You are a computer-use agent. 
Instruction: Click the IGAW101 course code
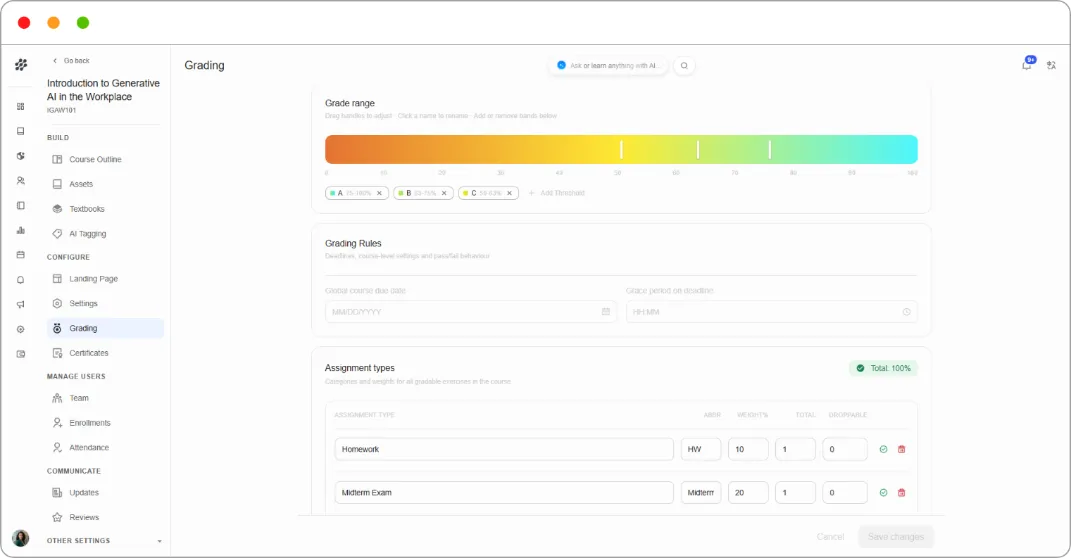pyautogui.click(x=61, y=110)
